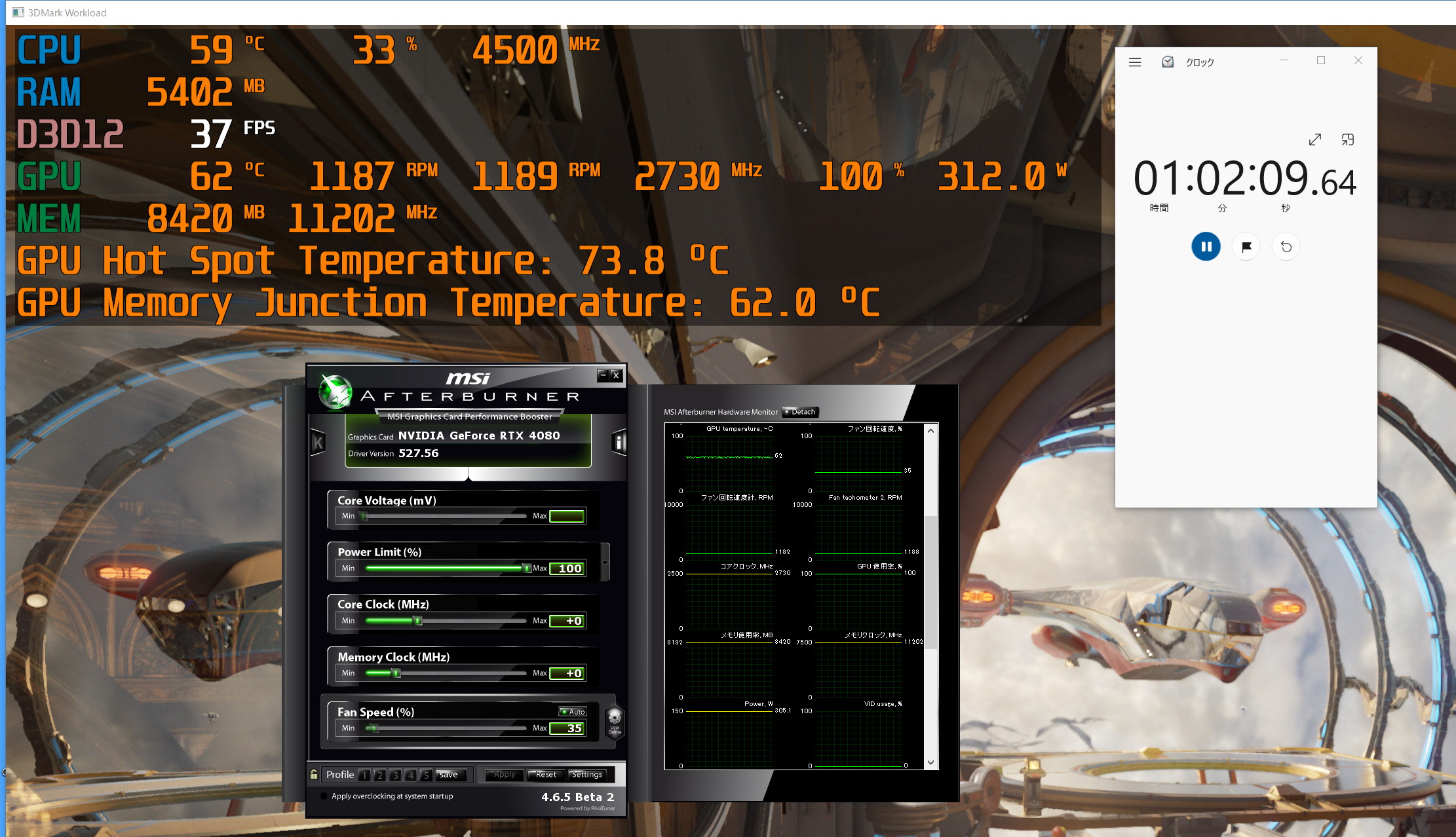Image resolution: width=1456 pixels, height=837 pixels.
Task: Open Afterburner Settings
Action: click(x=587, y=775)
